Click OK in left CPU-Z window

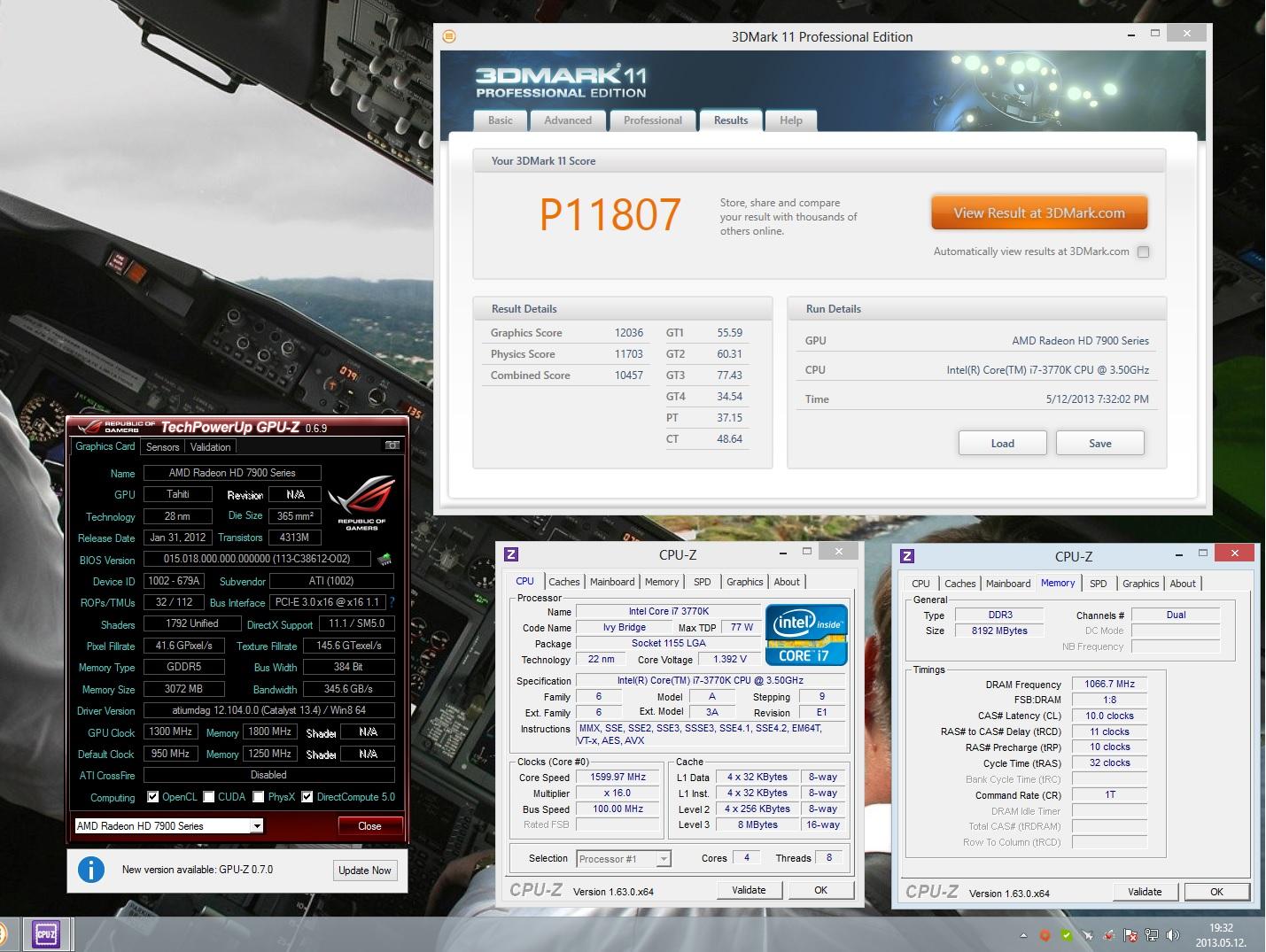pyautogui.click(x=821, y=890)
